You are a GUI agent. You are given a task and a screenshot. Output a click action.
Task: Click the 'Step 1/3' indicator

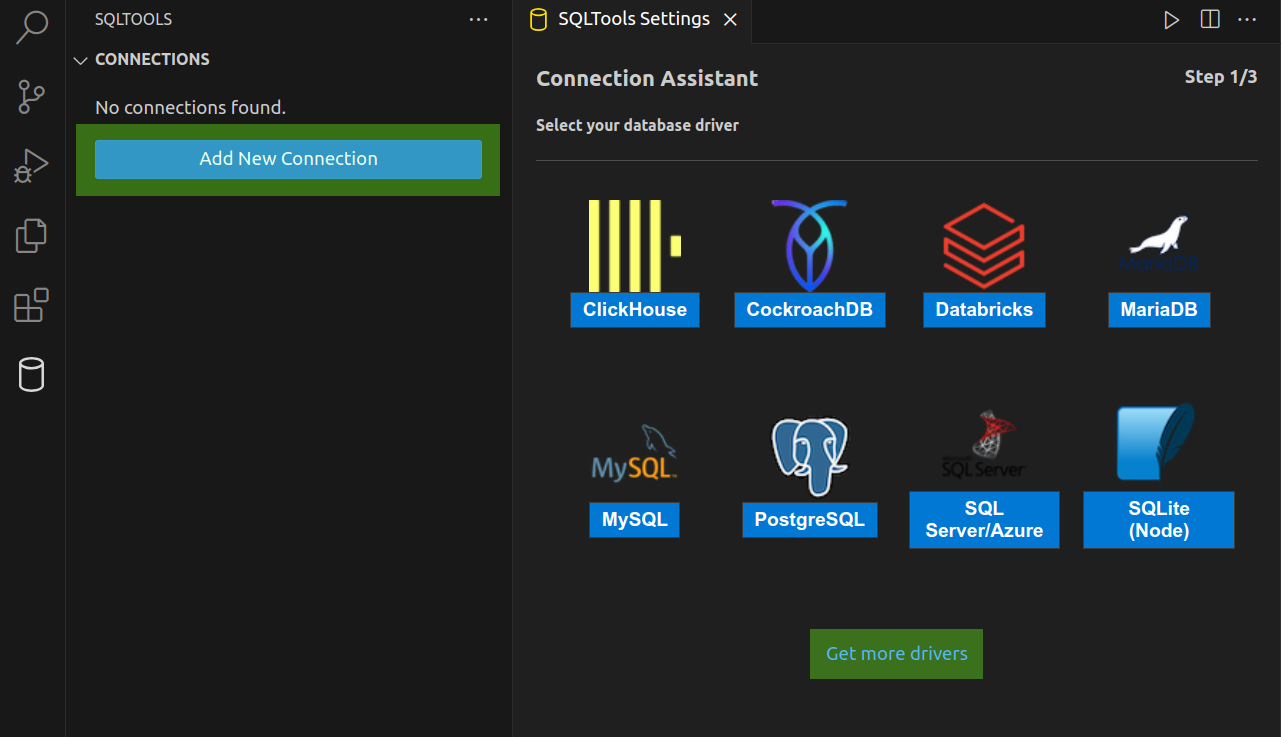tap(1221, 77)
